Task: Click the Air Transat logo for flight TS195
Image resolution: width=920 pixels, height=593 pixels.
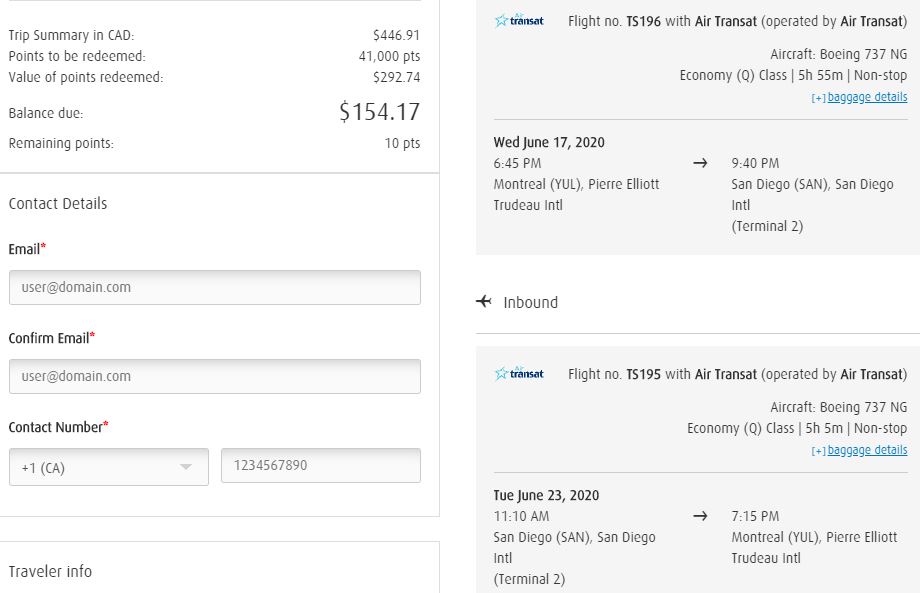Action: point(519,373)
